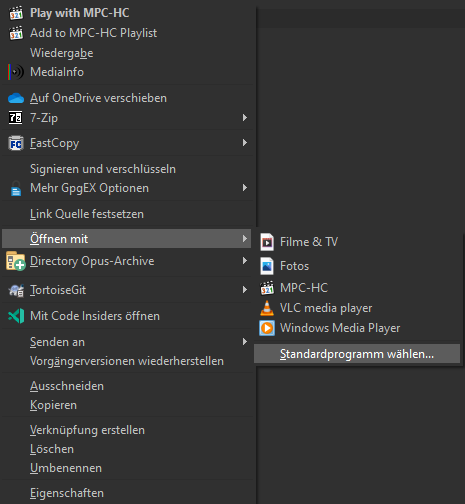The width and height of the screenshot is (465, 504).
Task: Expand the Mehr GpgEX Optionen arrow
Action: click(x=245, y=188)
